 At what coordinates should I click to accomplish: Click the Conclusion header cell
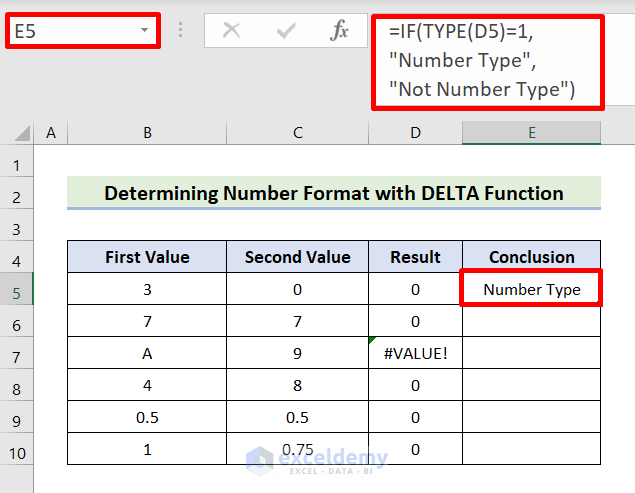[531, 257]
